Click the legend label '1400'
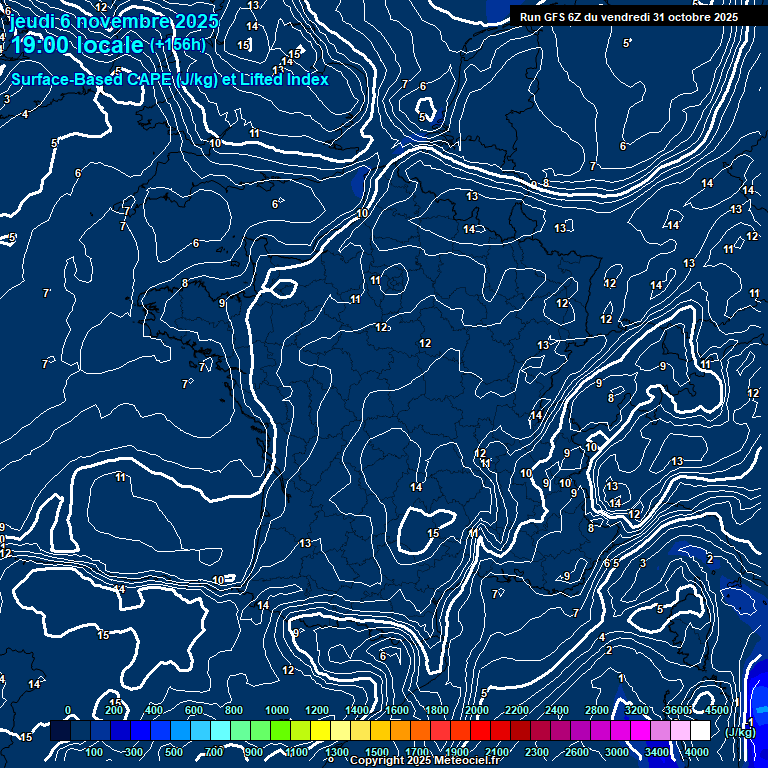Viewport: 768px width, 768px height. (x=357, y=710)
